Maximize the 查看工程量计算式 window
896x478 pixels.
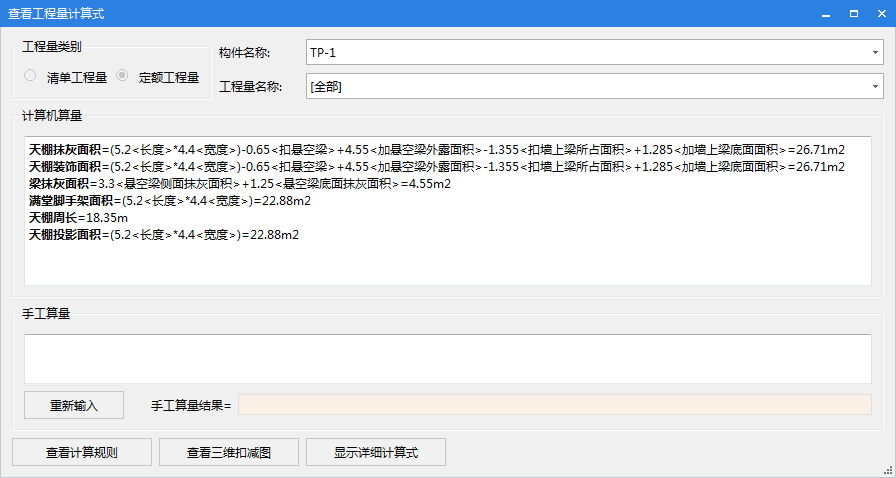(x=854, y=14)
